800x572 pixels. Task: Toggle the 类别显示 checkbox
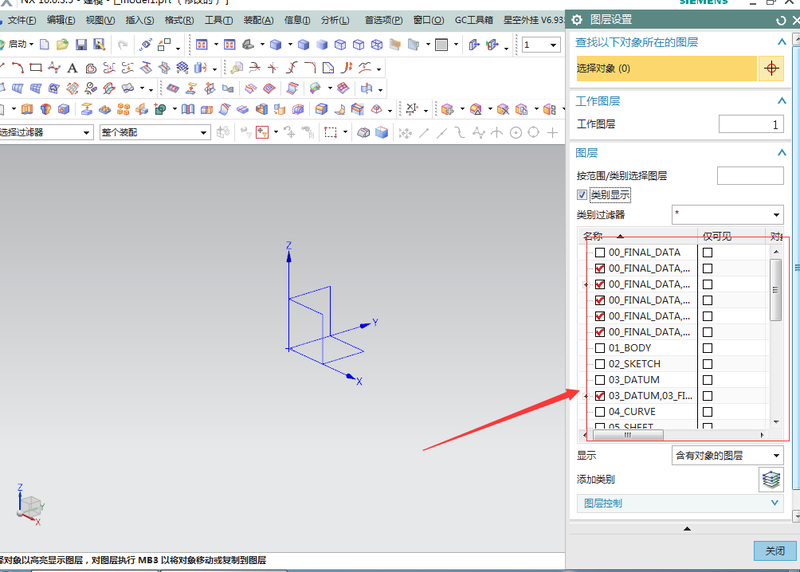click(x=582, y=194)
